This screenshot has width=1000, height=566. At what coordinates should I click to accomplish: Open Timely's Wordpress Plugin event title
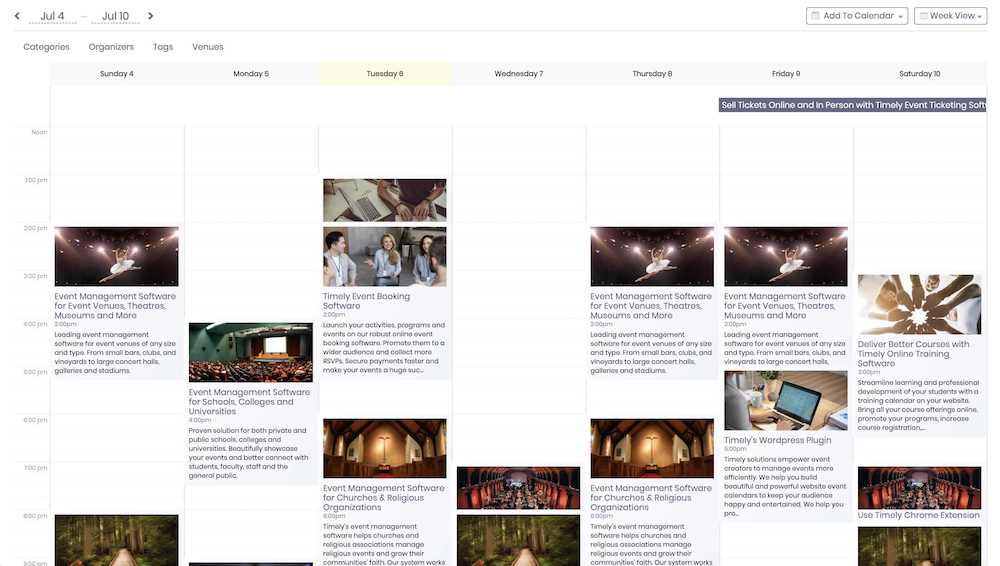(x=778, y=440)
